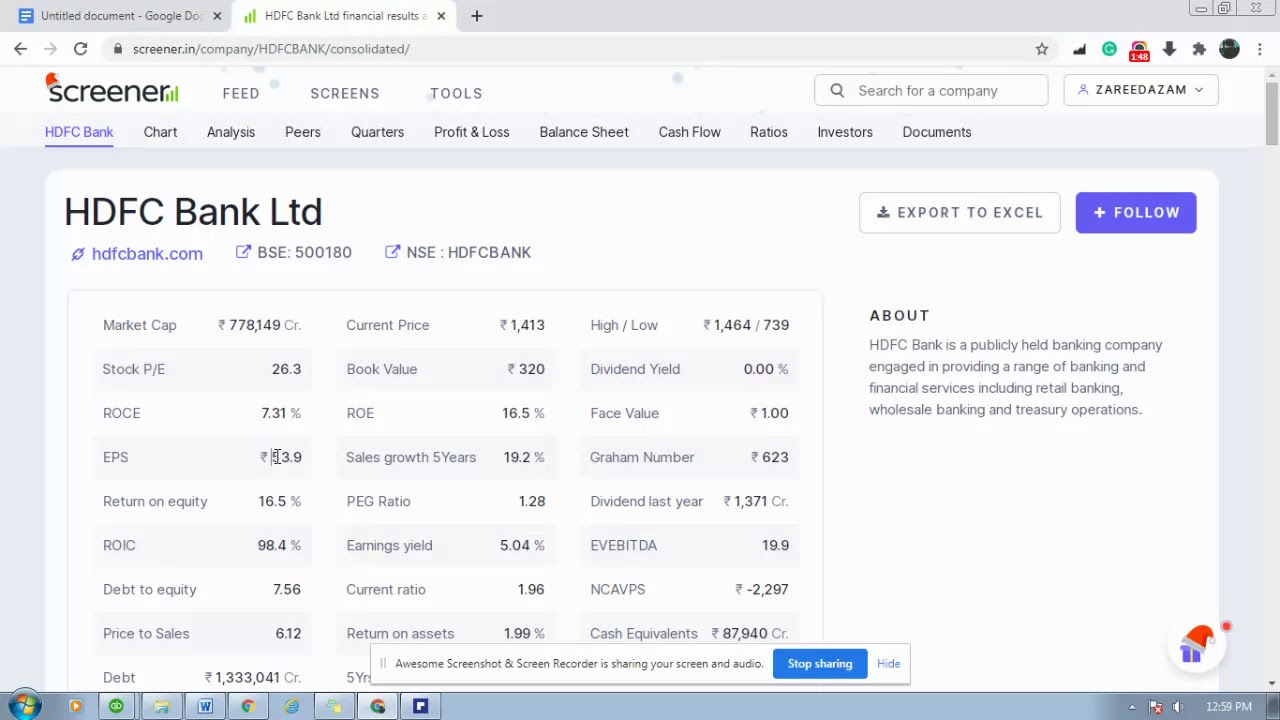Jump to the Peers section
Viewport: 1280px width, 720px height.
(303, 132)
